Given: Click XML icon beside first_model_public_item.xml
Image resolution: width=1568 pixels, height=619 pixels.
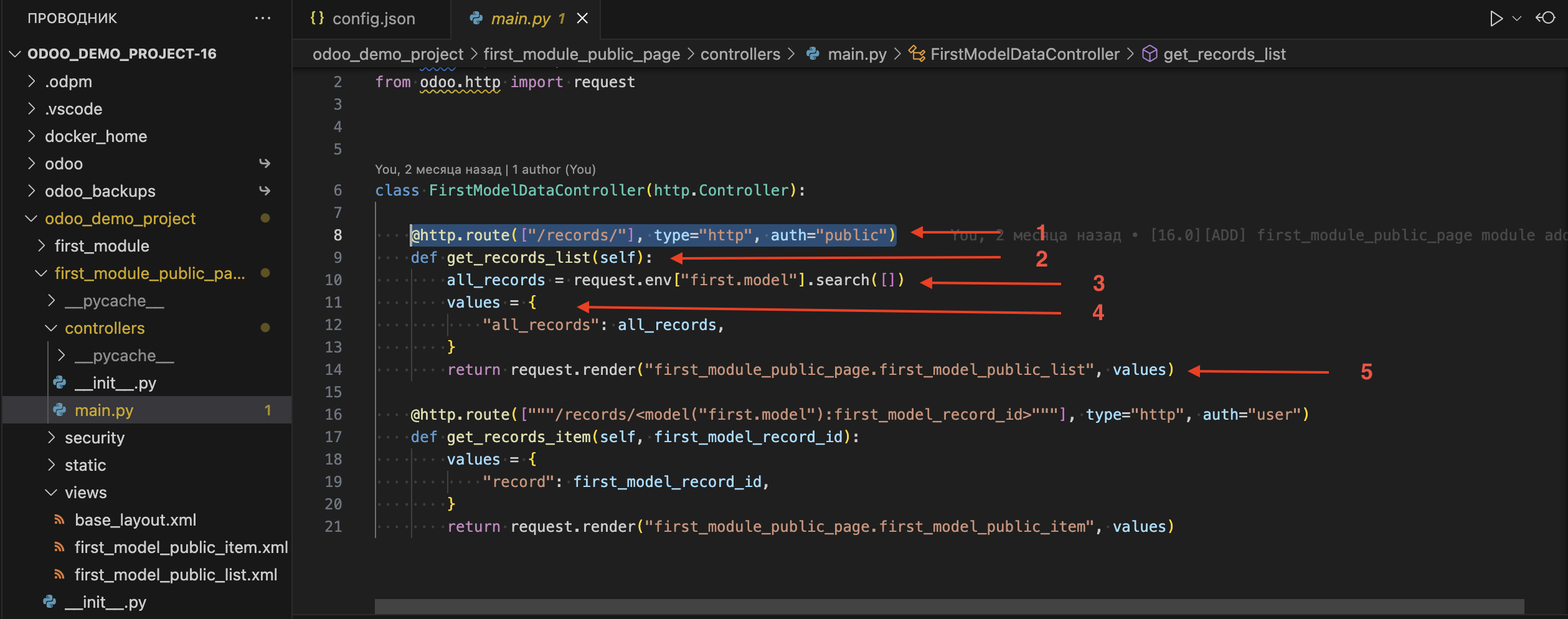Looking at the screenshot, I should coord(60,547).
